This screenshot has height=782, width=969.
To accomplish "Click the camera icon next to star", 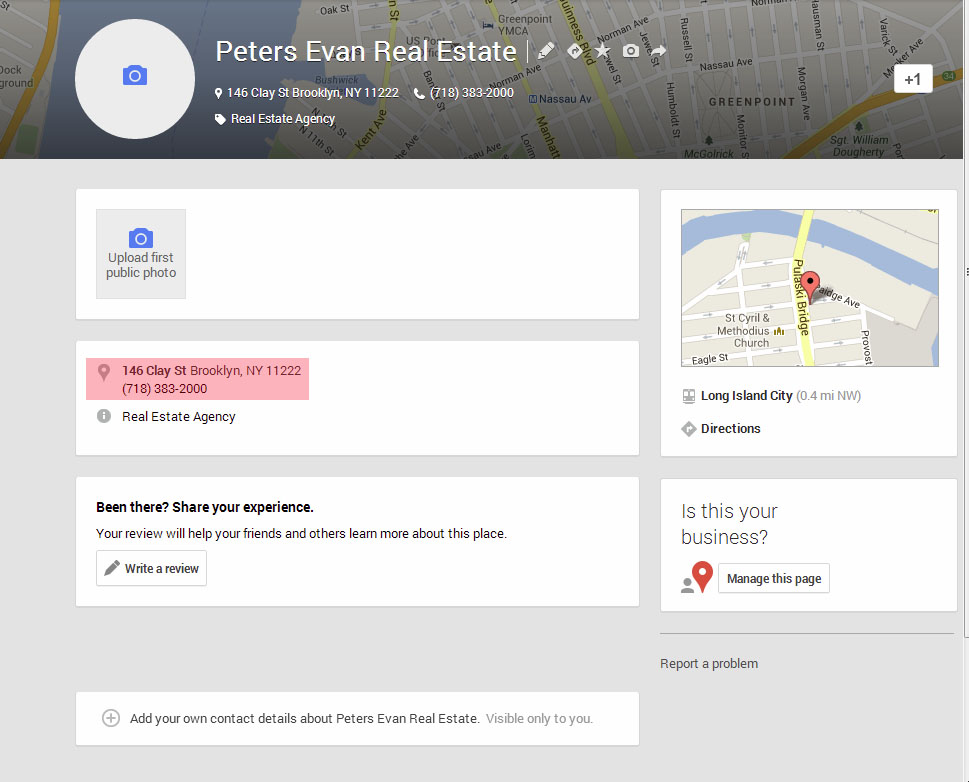I will [630, 51].
